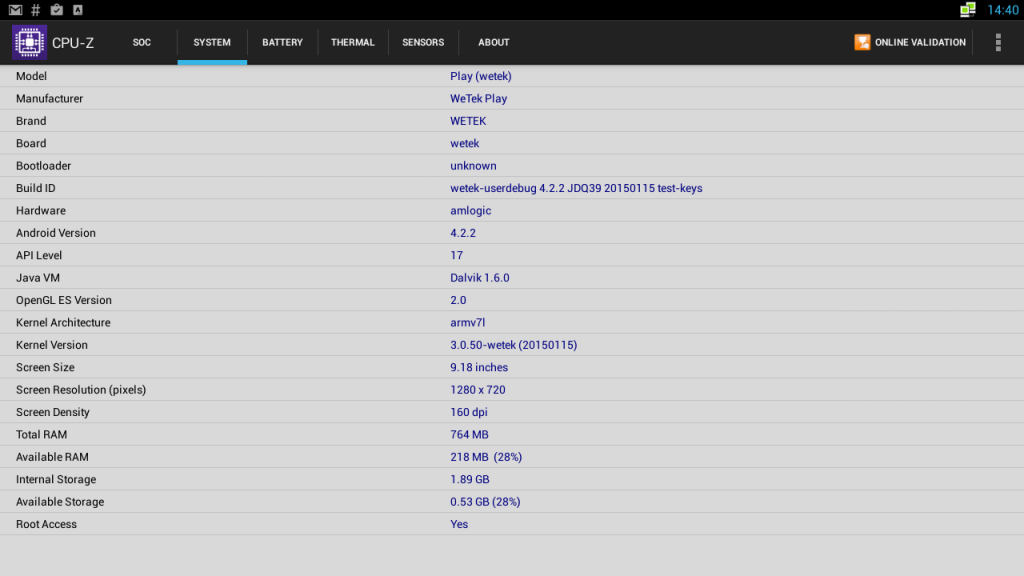The height and width of the screenshot is (576, 1024).
Task: Select the OpenGL value 2.0
Action: (458, 300)
